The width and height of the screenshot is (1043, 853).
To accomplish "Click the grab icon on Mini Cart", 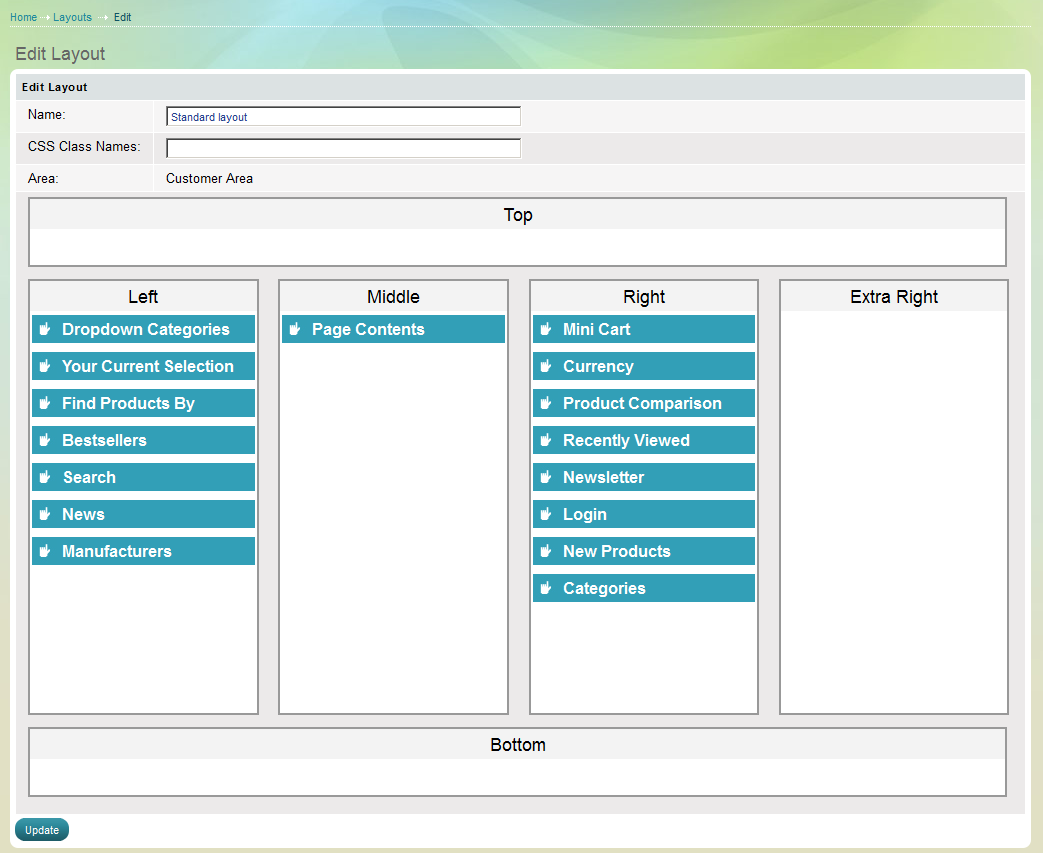I will [546, 329].
